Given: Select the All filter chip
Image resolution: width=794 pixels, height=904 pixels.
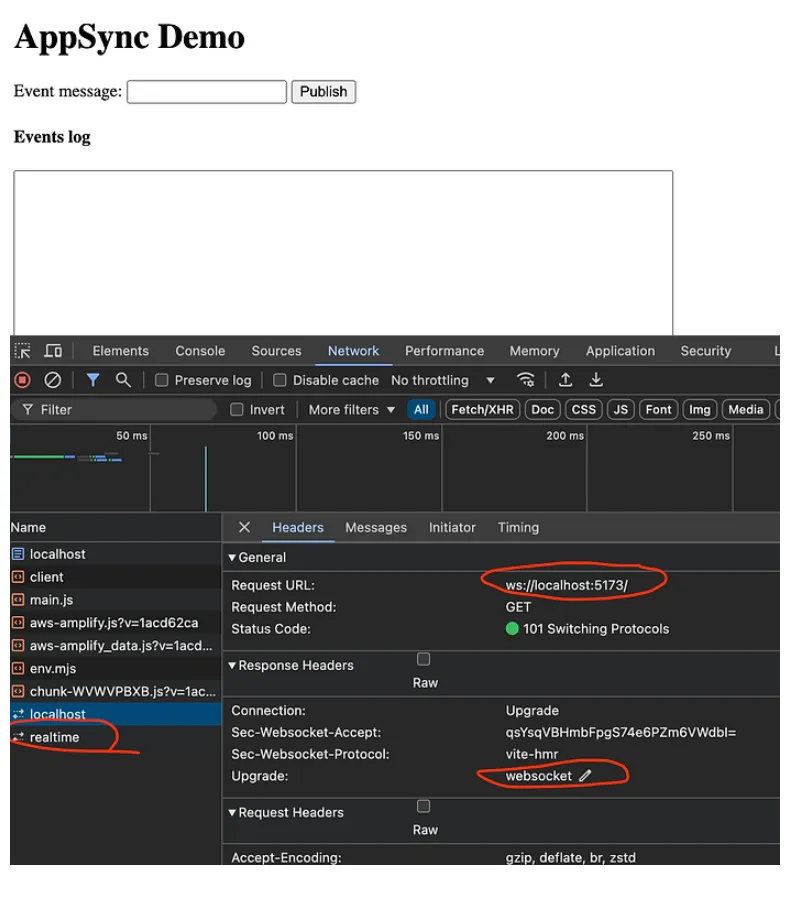Looking at the screenshot, I should 421,409.
